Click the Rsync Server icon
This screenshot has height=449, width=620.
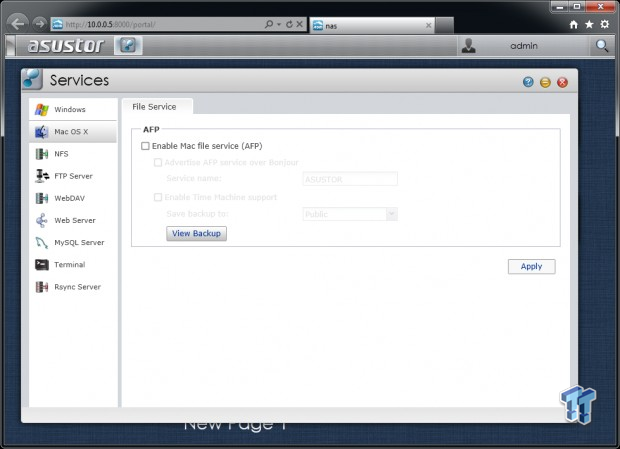42,287
